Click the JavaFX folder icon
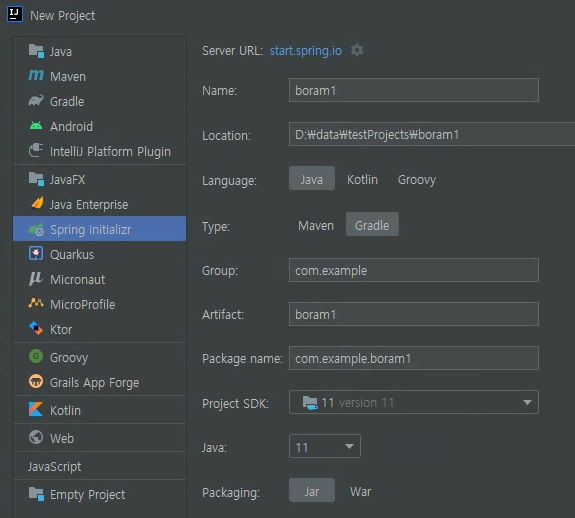This screenshot has width=575, height=518. pyautogui.click(x=36, y=179)
